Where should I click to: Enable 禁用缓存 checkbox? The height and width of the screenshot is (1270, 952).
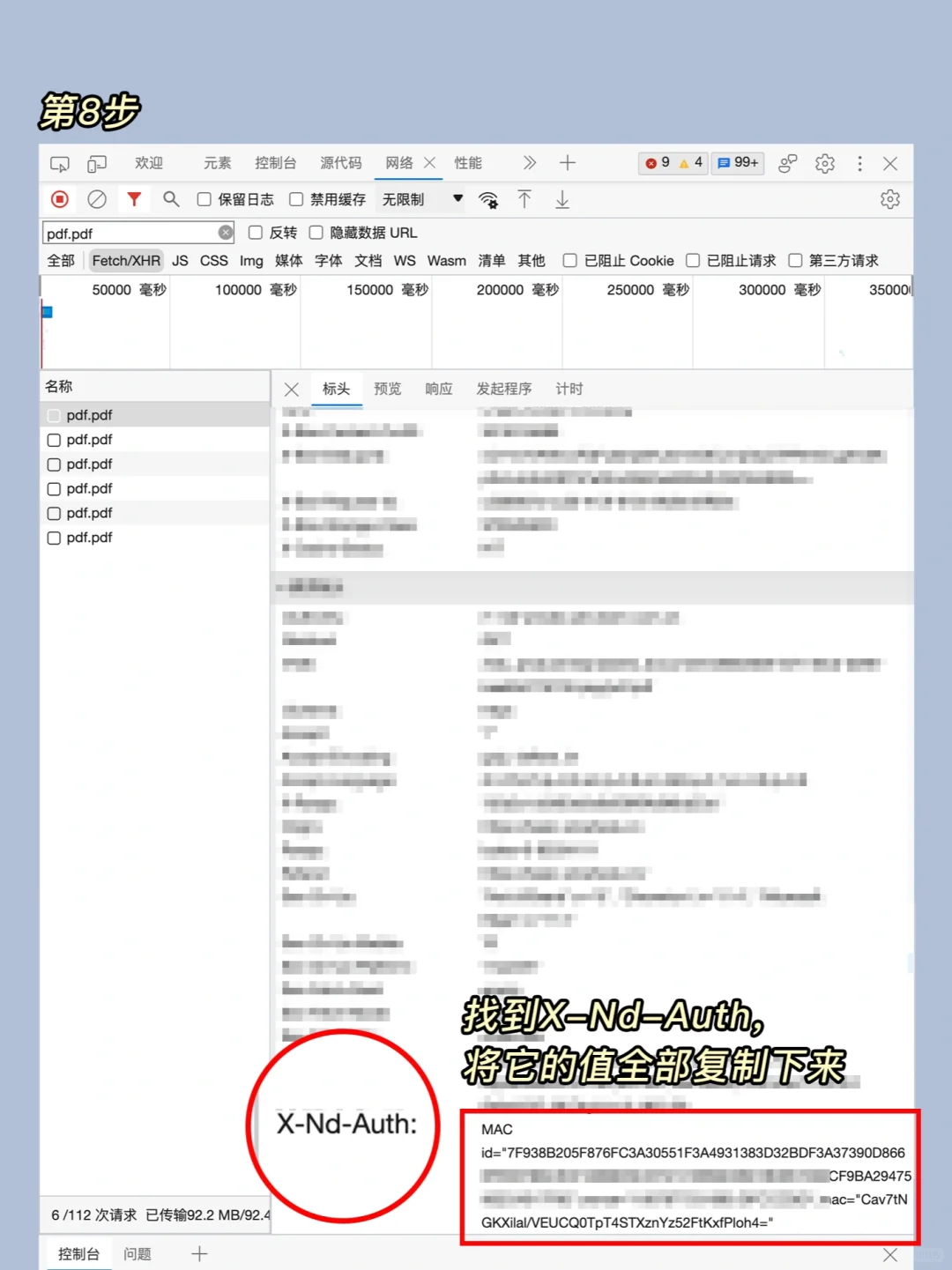click(296, 200)
